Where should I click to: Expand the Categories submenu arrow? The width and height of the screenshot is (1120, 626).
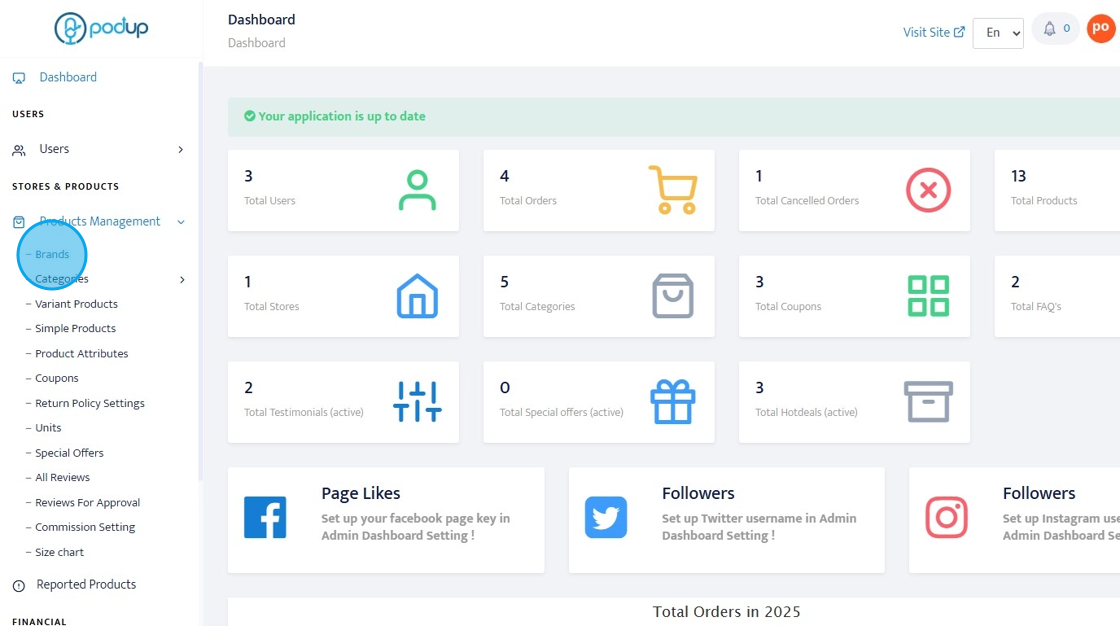(x=182, y=280)
